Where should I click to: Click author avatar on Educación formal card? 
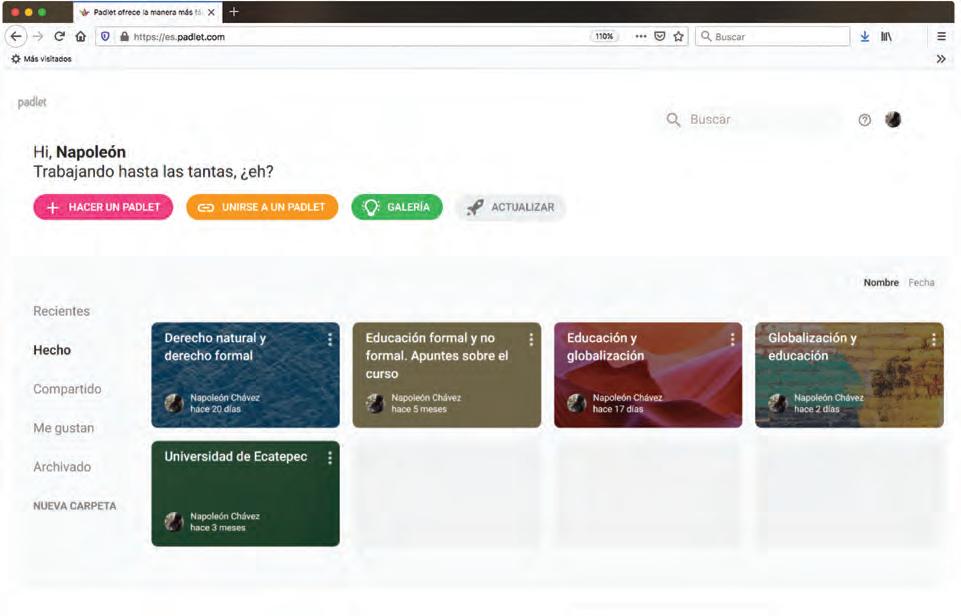pos(375,403)
